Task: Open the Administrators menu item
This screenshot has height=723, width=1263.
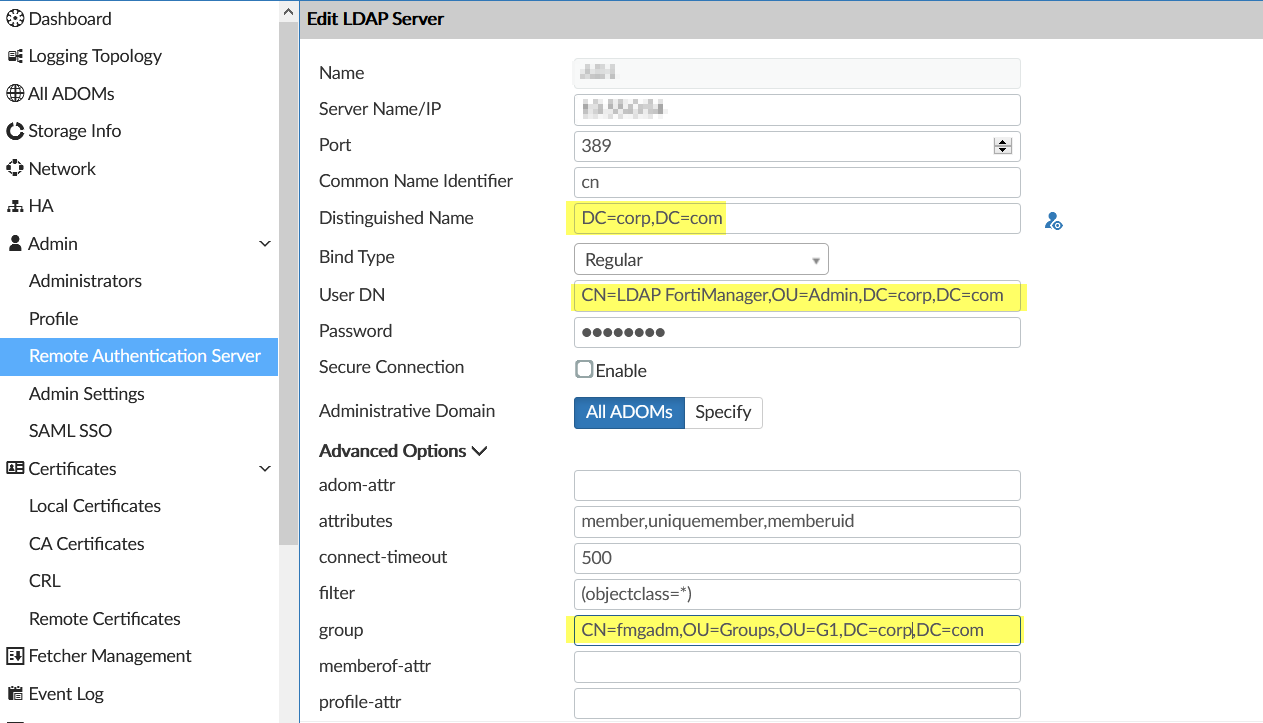Action: point(85,281)
